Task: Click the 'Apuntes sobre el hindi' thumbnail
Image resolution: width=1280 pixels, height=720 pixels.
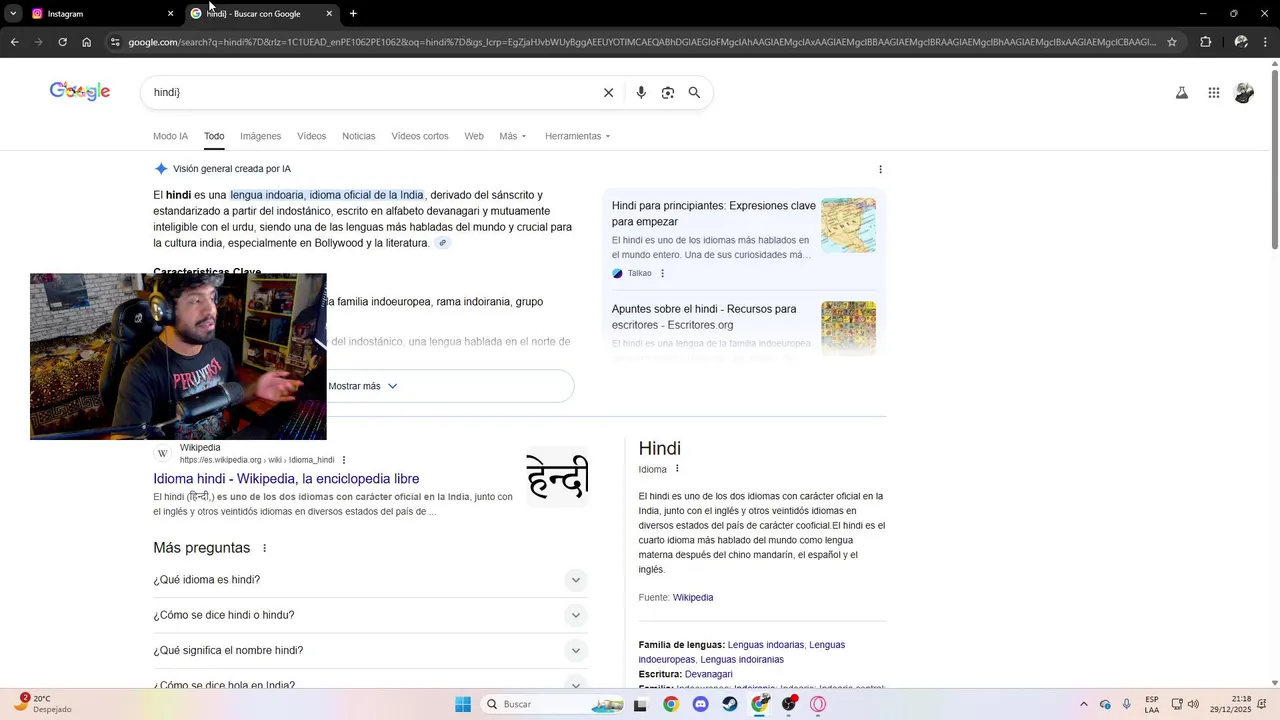Action: (848, 328)
